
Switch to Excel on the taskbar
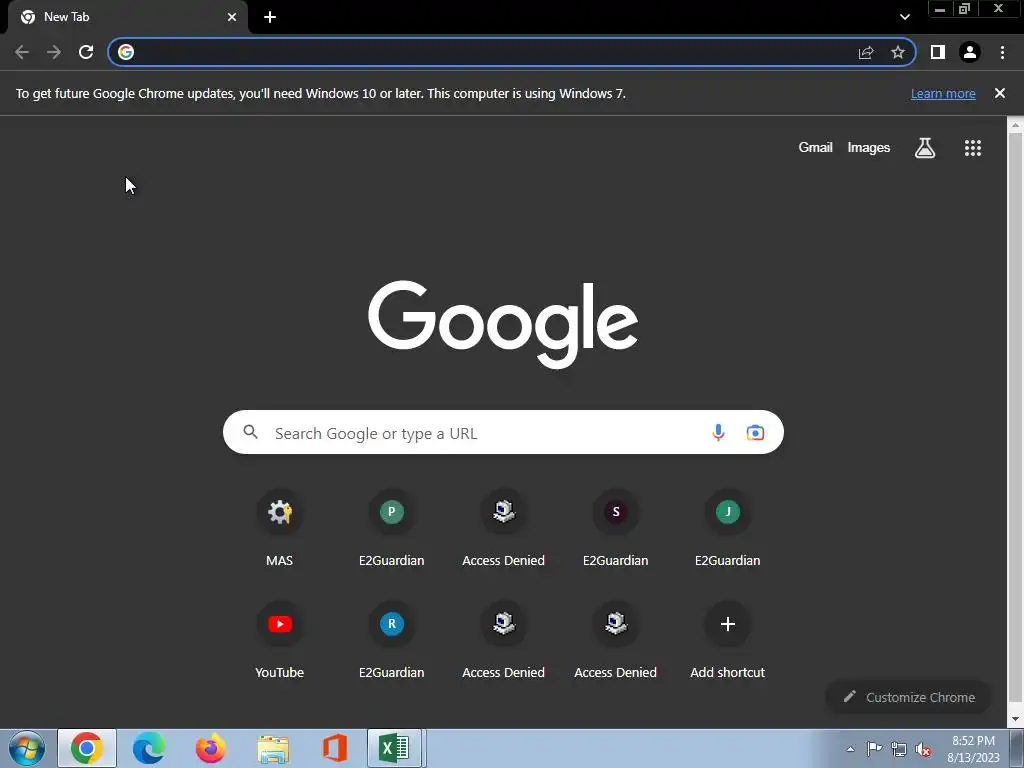coord(395,748)
